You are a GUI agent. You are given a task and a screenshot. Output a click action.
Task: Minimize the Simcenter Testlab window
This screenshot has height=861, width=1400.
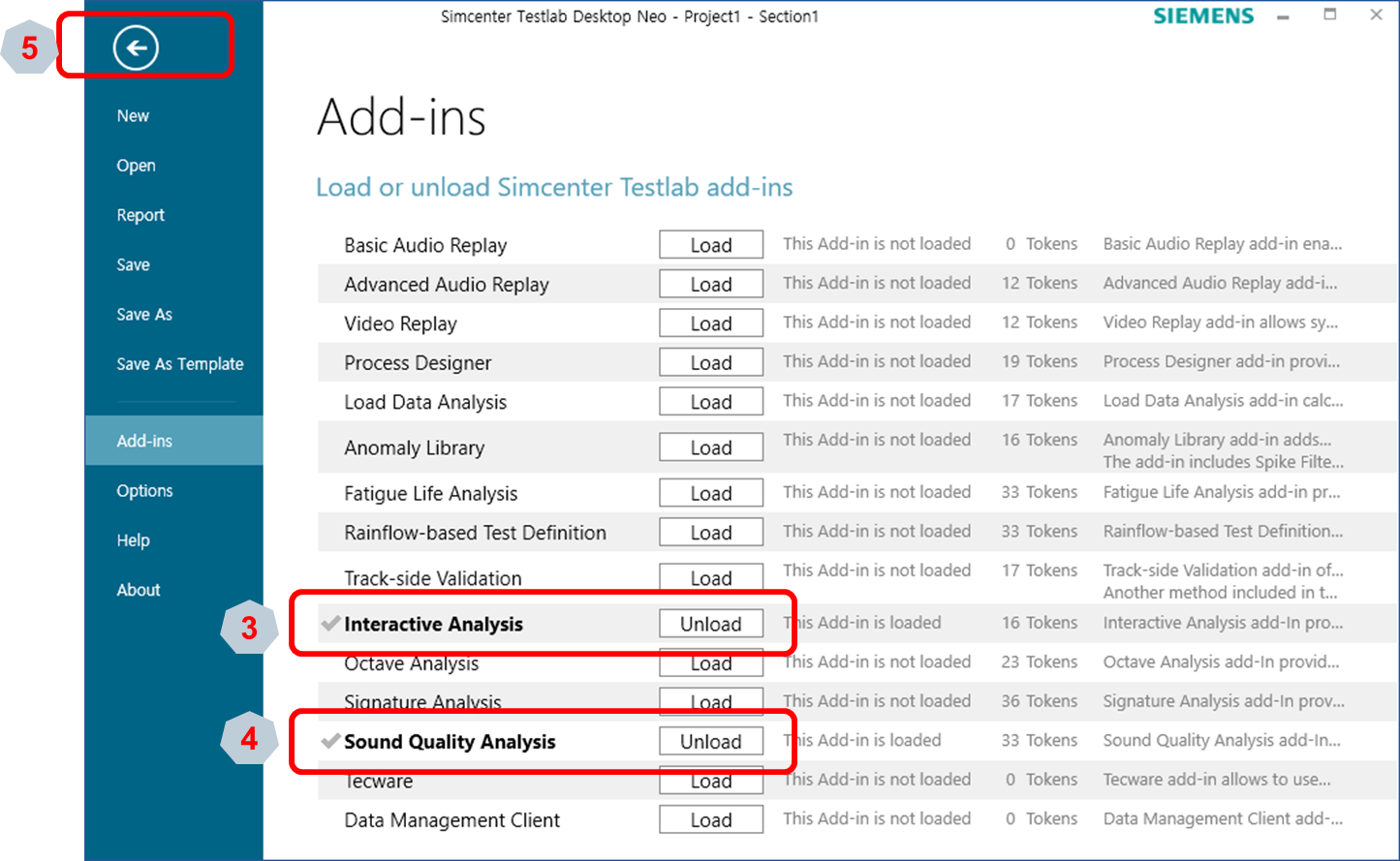click(1283, 16)
